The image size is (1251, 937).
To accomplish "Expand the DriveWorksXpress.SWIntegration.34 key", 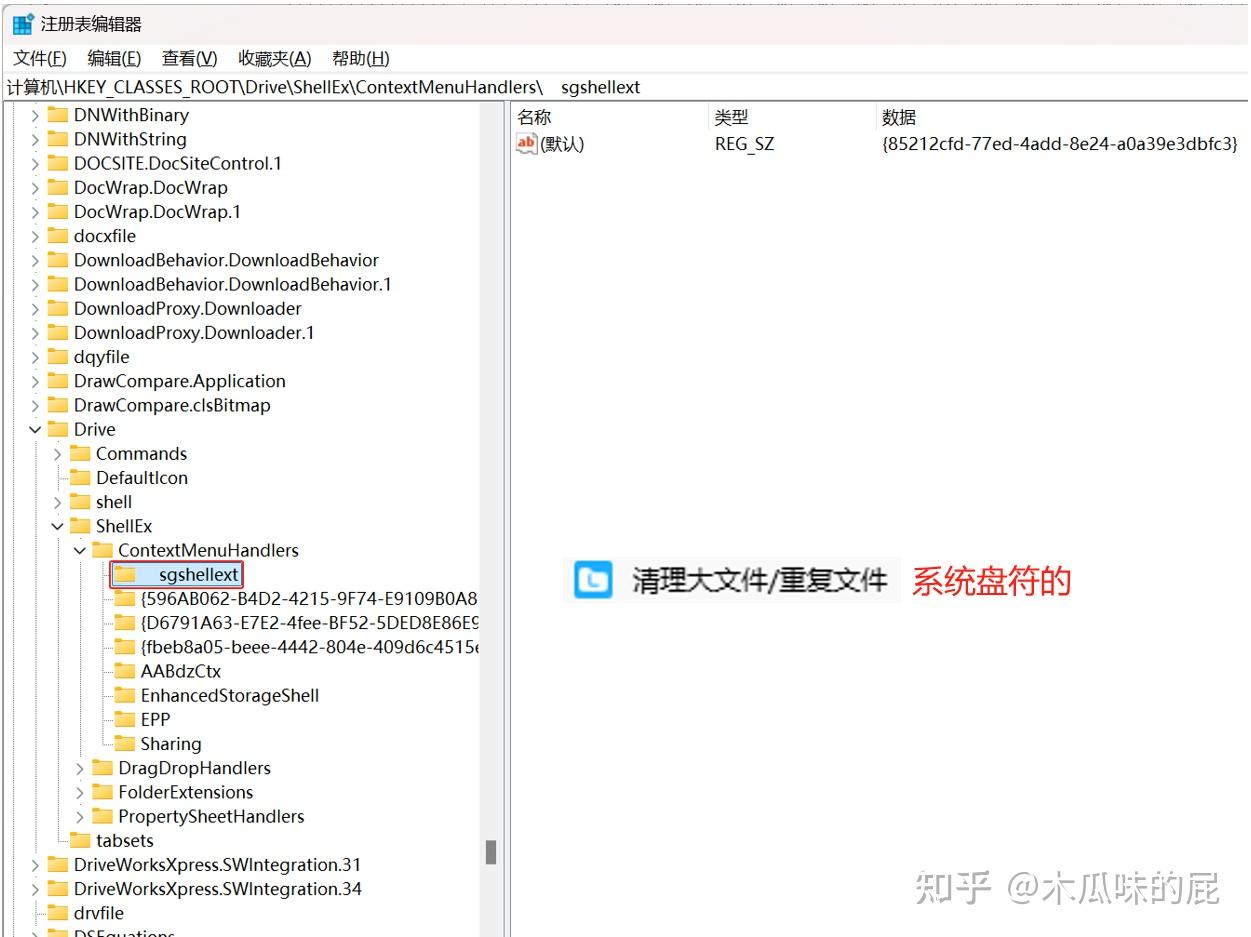I will pos(35,889).
